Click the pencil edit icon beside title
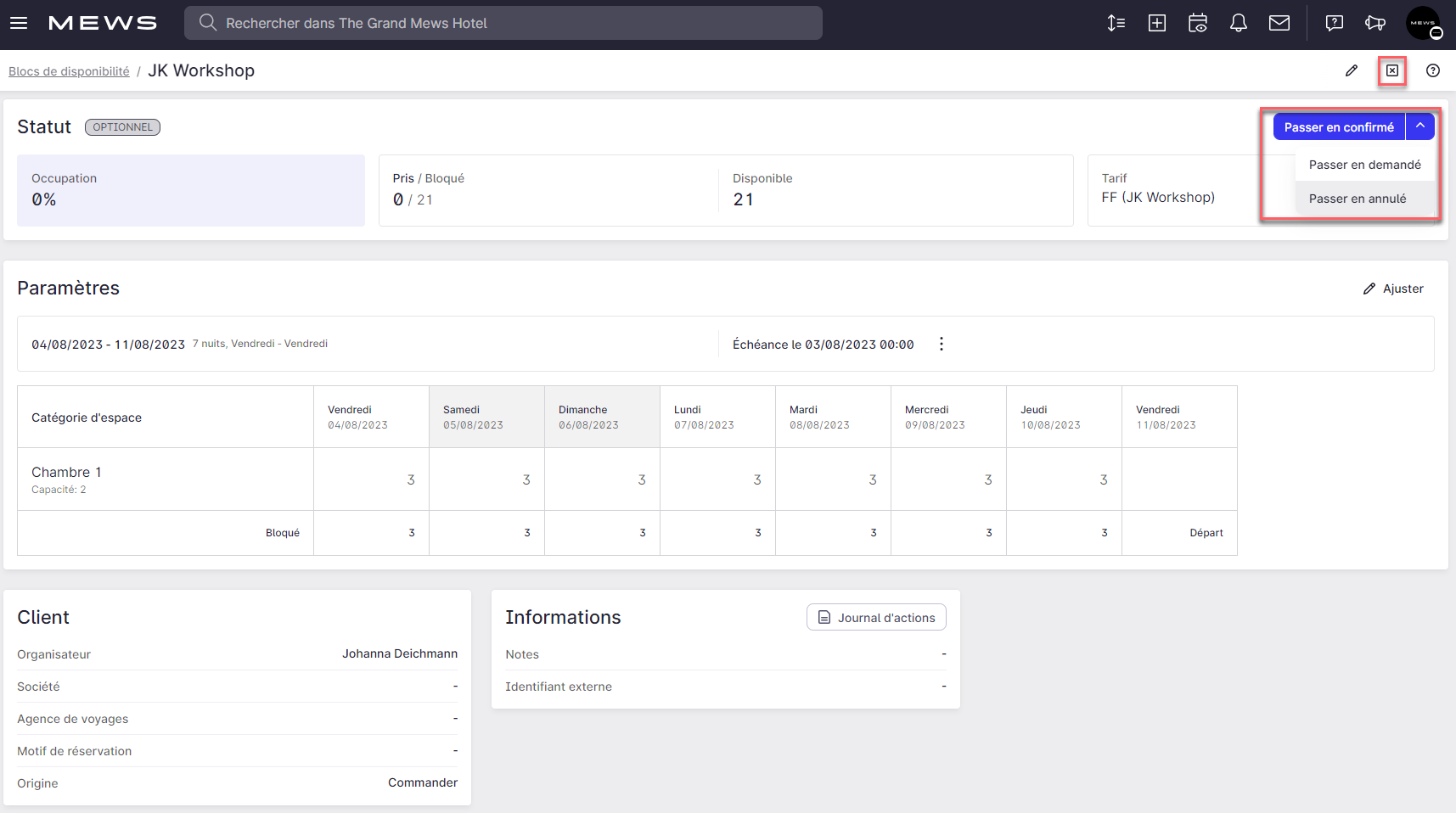The image size is (1456, 813). (1352, 70)
